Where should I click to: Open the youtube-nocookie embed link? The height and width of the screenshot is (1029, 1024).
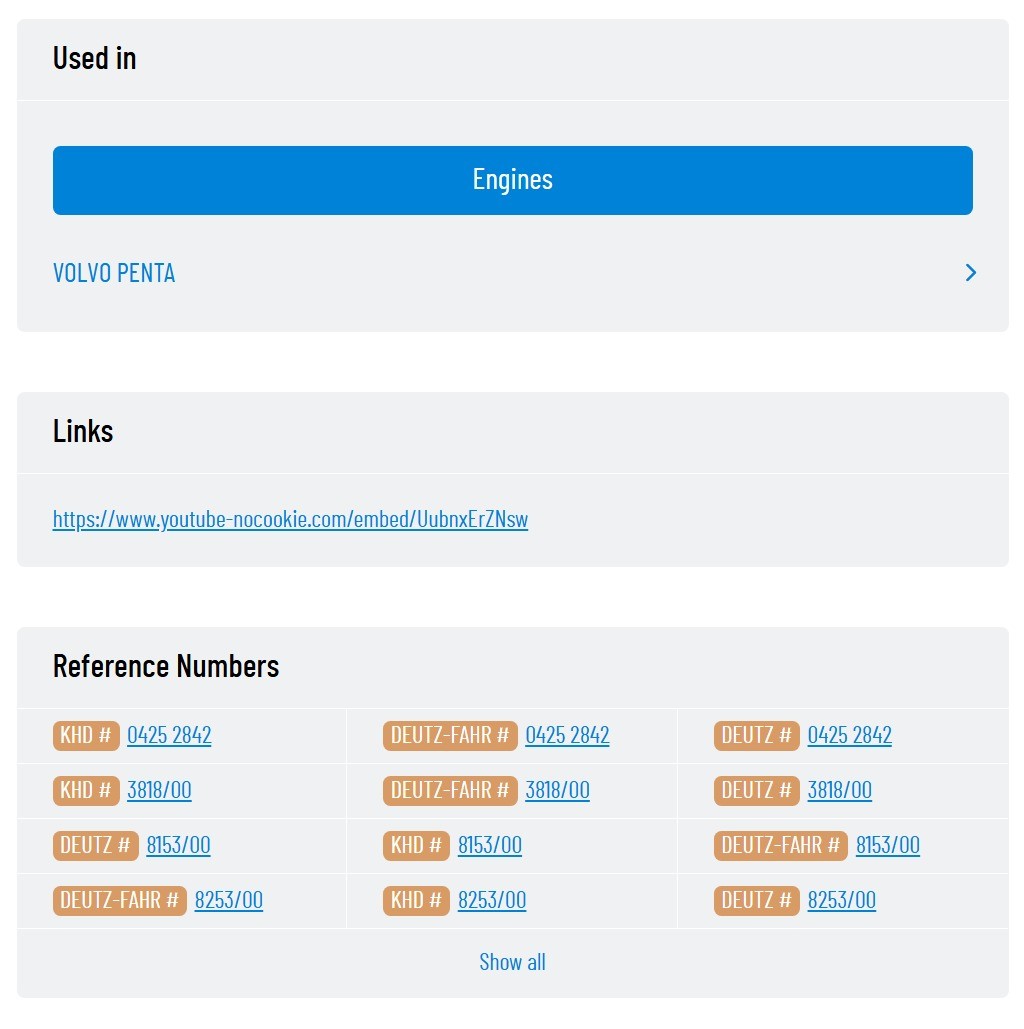[x=290, y=519]
